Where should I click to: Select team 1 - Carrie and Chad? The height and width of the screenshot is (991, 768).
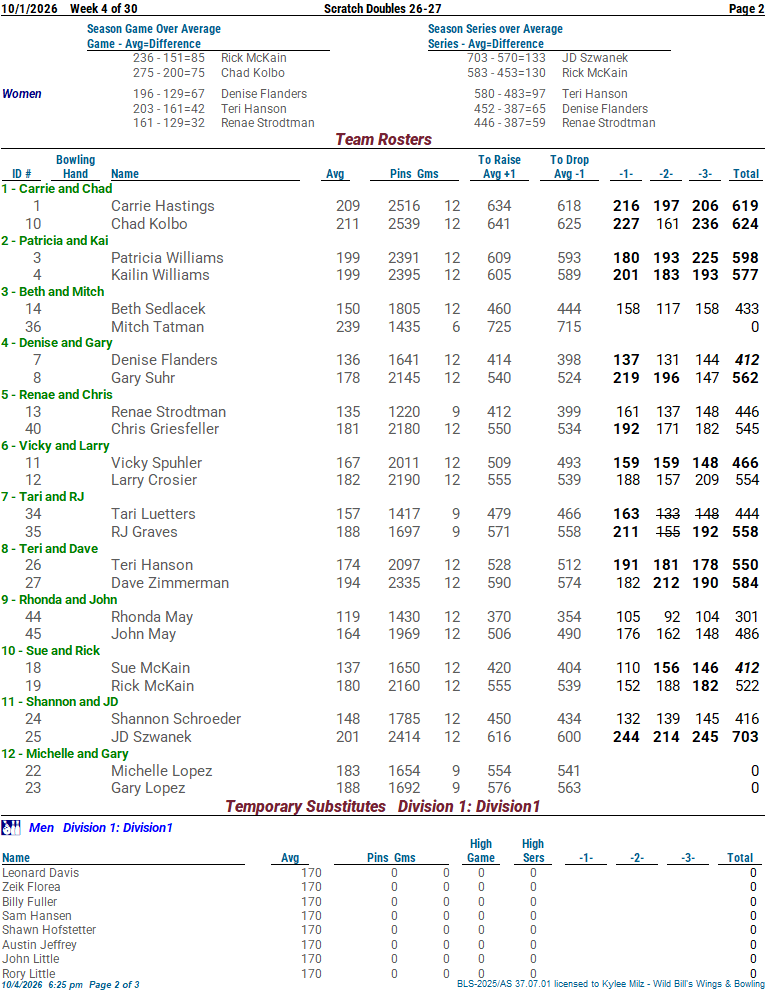57,188
